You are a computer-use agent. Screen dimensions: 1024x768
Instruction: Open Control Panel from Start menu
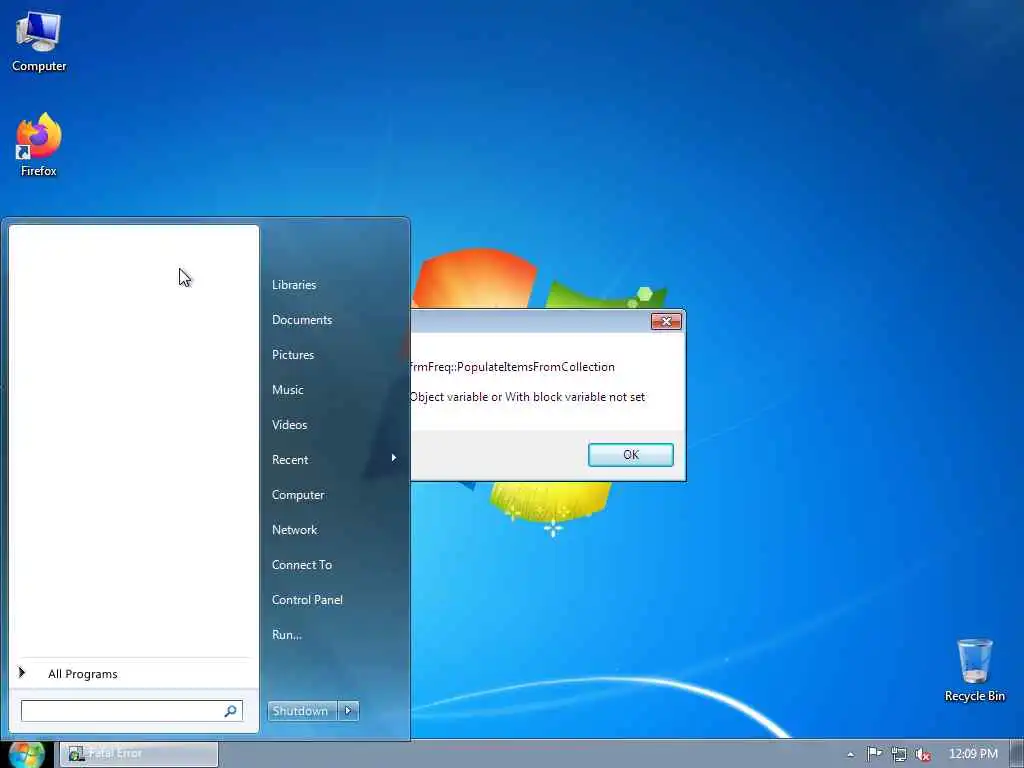click(307, 600)
